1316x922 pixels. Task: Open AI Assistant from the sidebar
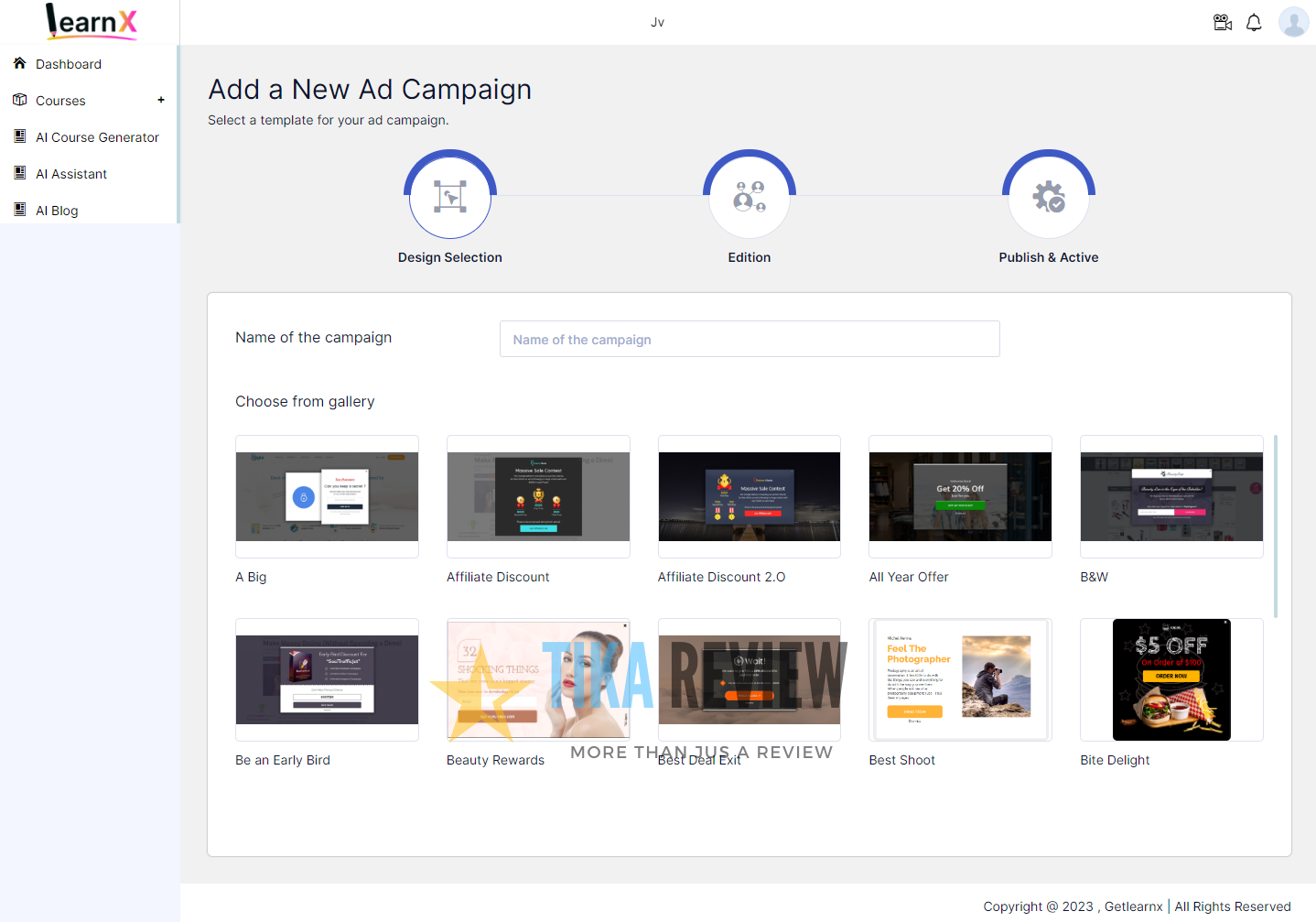(x=71, y=173)
